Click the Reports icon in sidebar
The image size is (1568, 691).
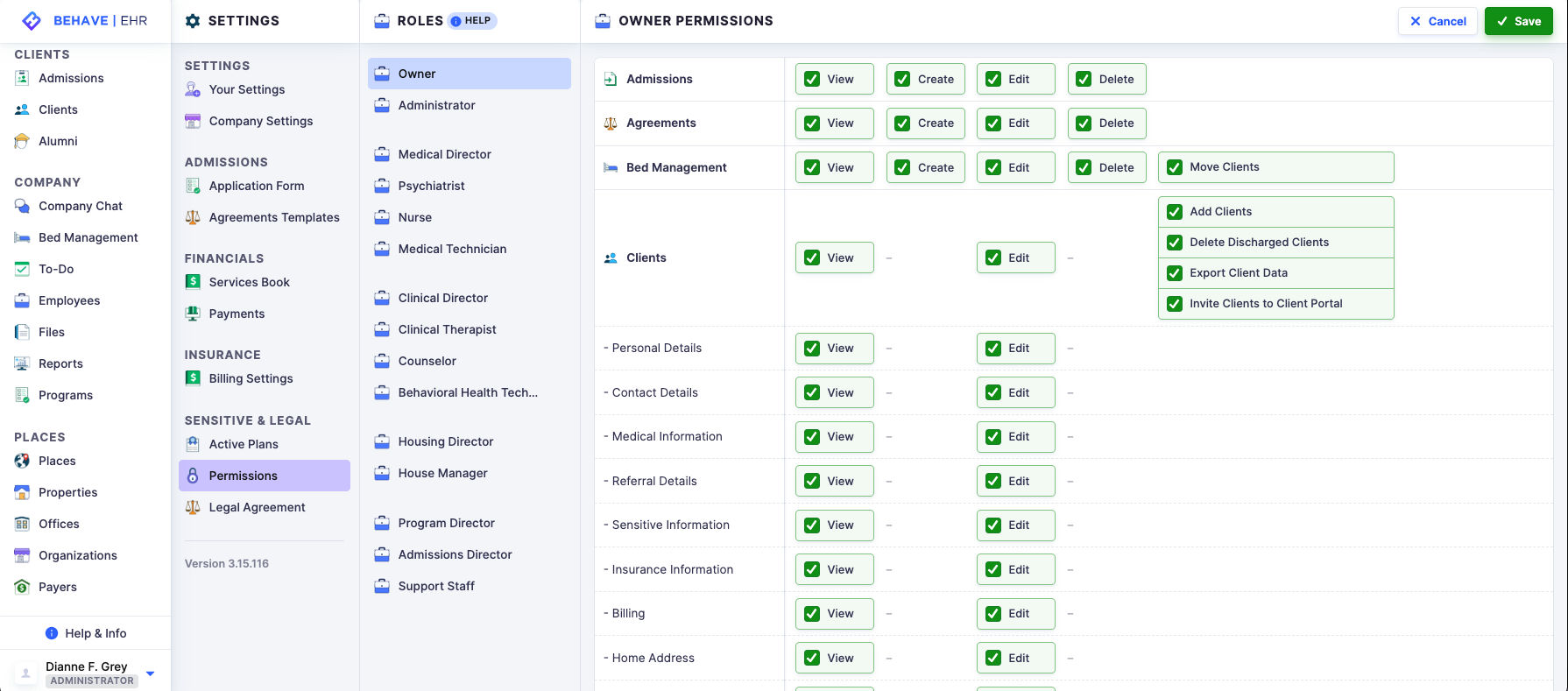[22, 363]
